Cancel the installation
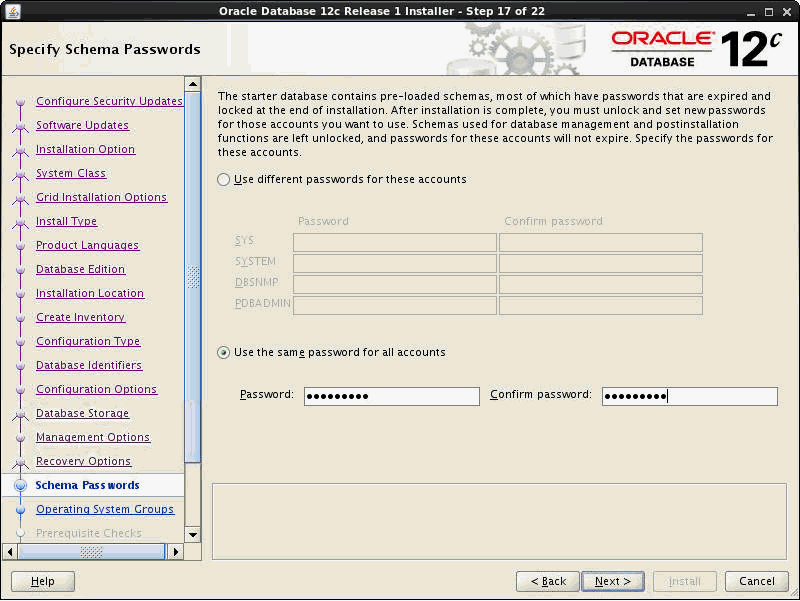This screenshot has height=601, width=800. [x=756, y=581]
